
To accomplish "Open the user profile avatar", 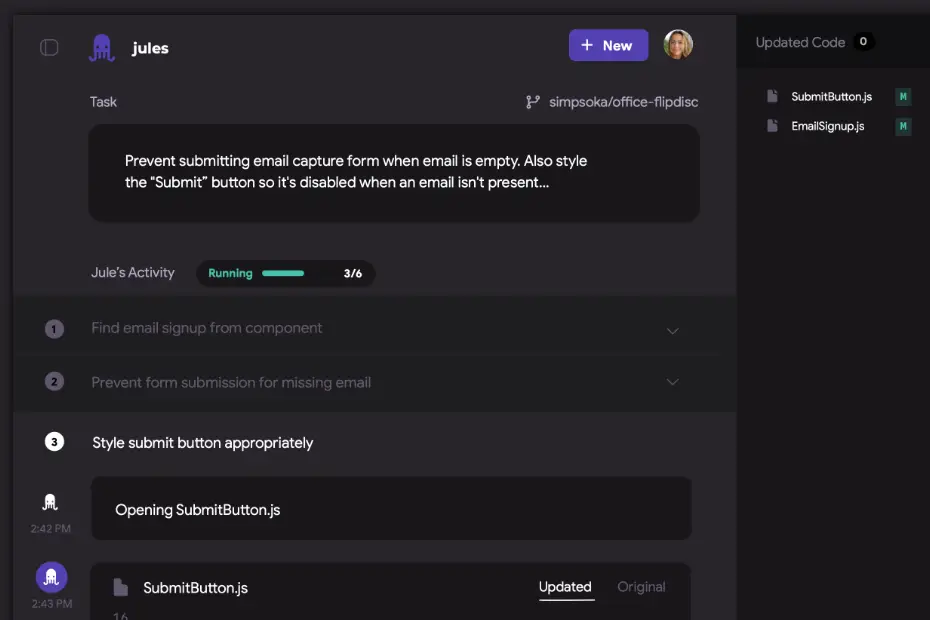I will click(x=678, y=45).
